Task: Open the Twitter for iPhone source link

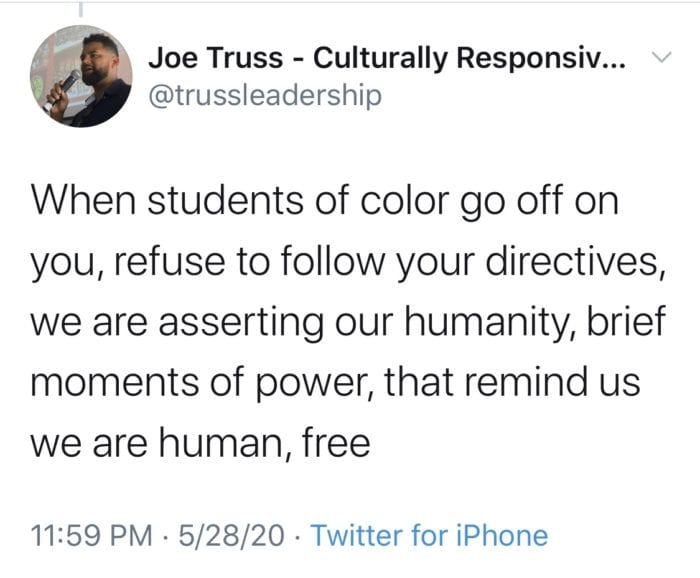Action: point(429,535)
